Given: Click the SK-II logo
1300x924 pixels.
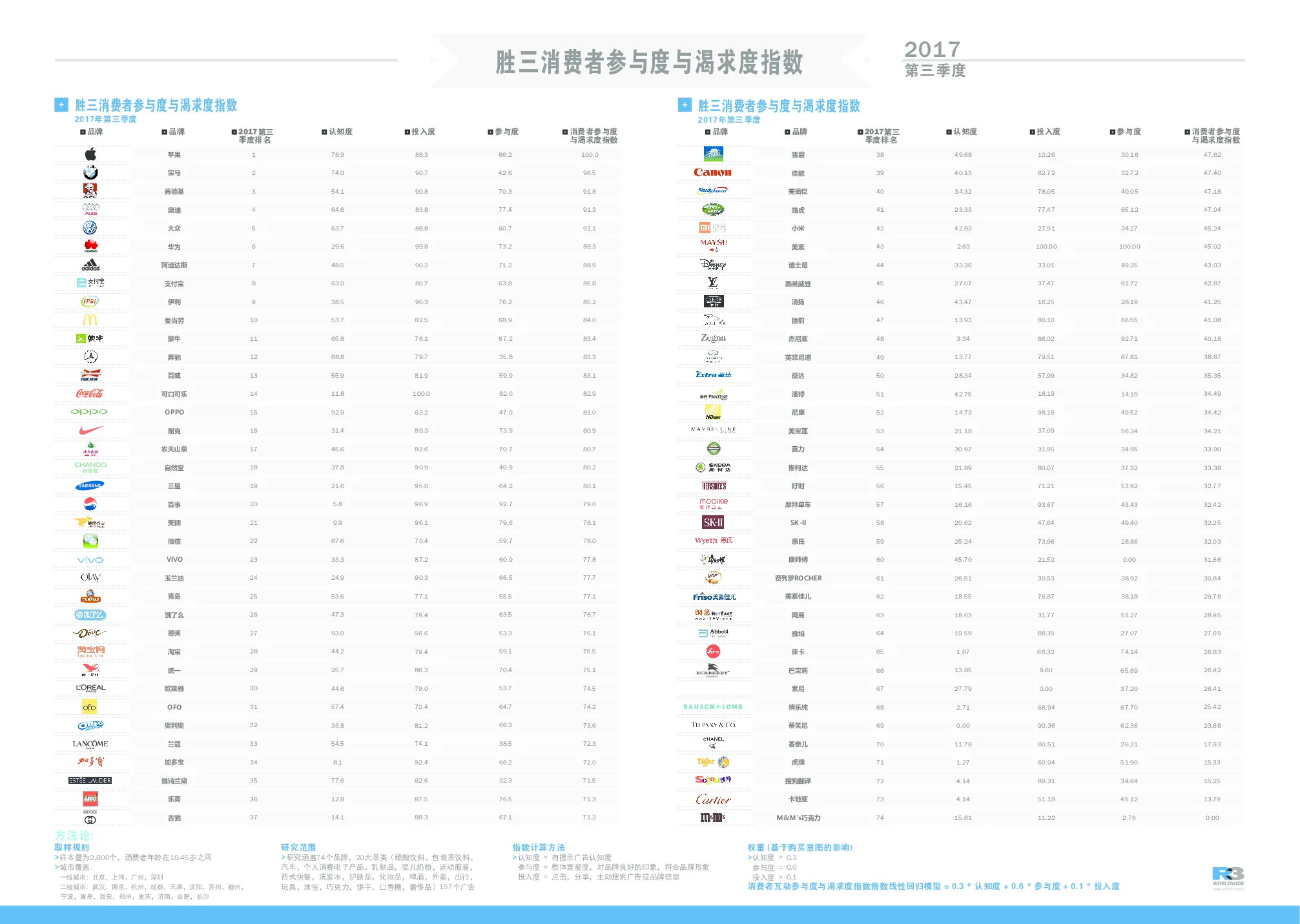Looking at the screenshot, I should click(x=713, y=523).
